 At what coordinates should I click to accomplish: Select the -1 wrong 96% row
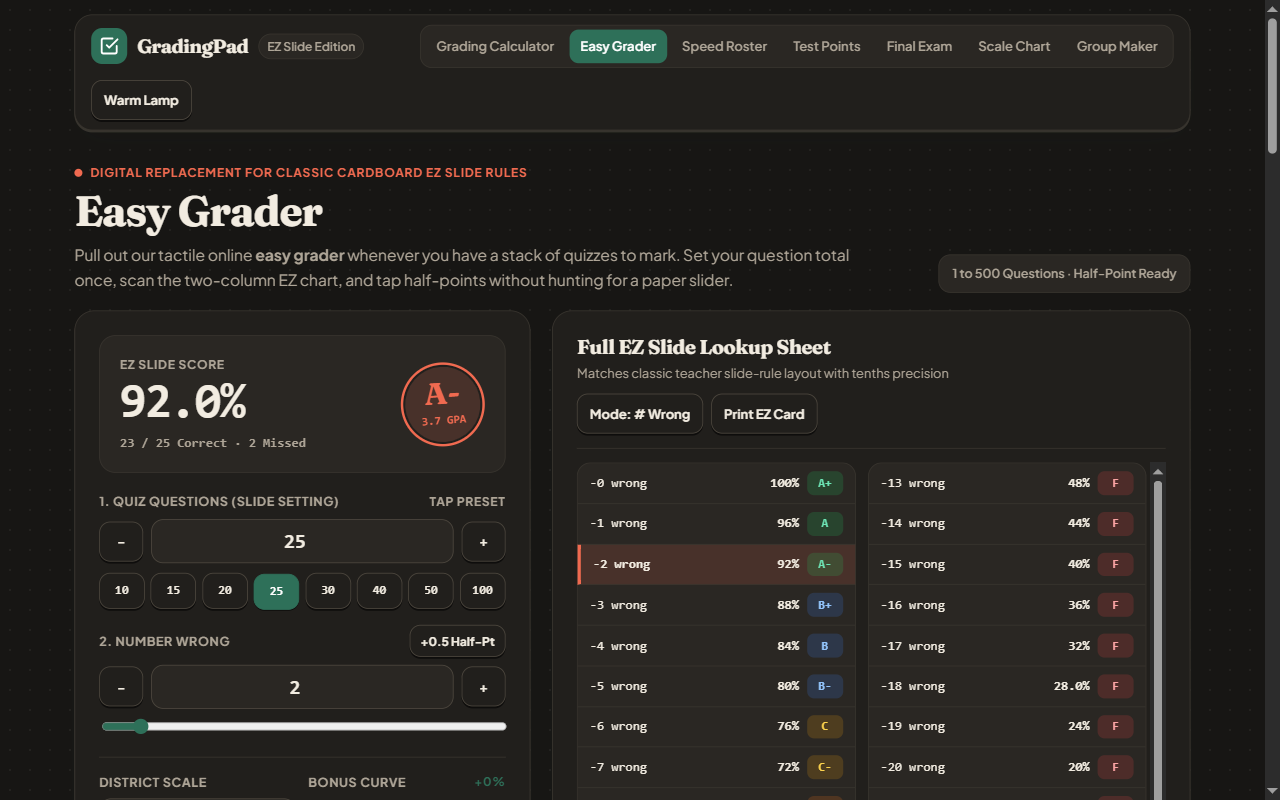pyautogui.click(x=716, y=523)
